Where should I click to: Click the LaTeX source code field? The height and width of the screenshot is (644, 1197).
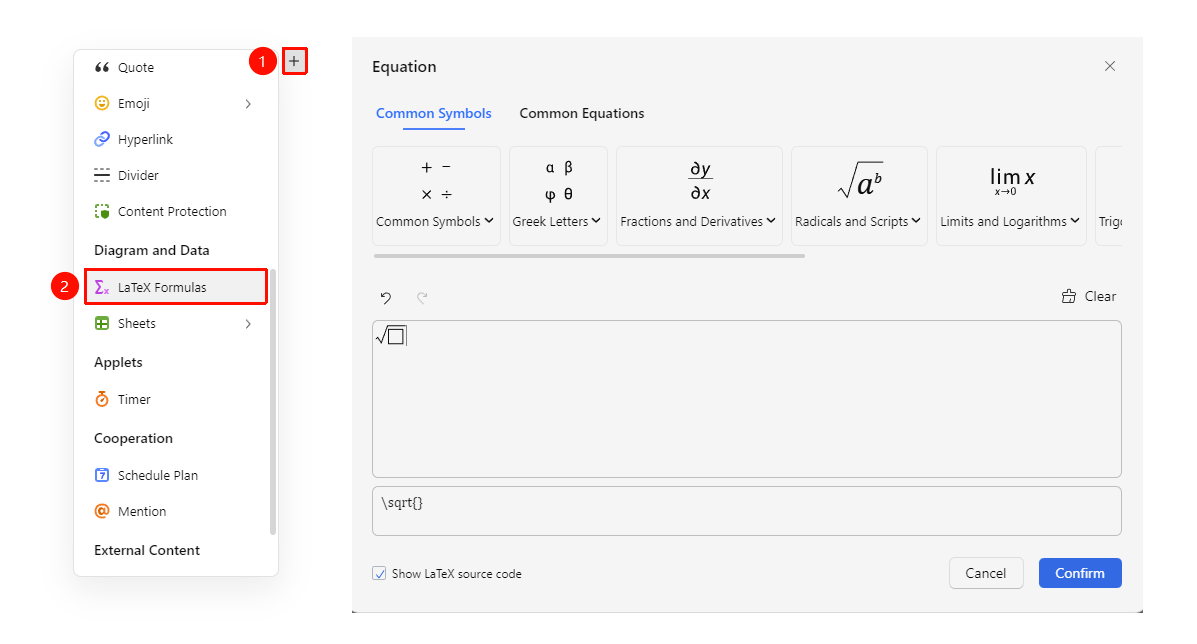[x=747, y=511]
